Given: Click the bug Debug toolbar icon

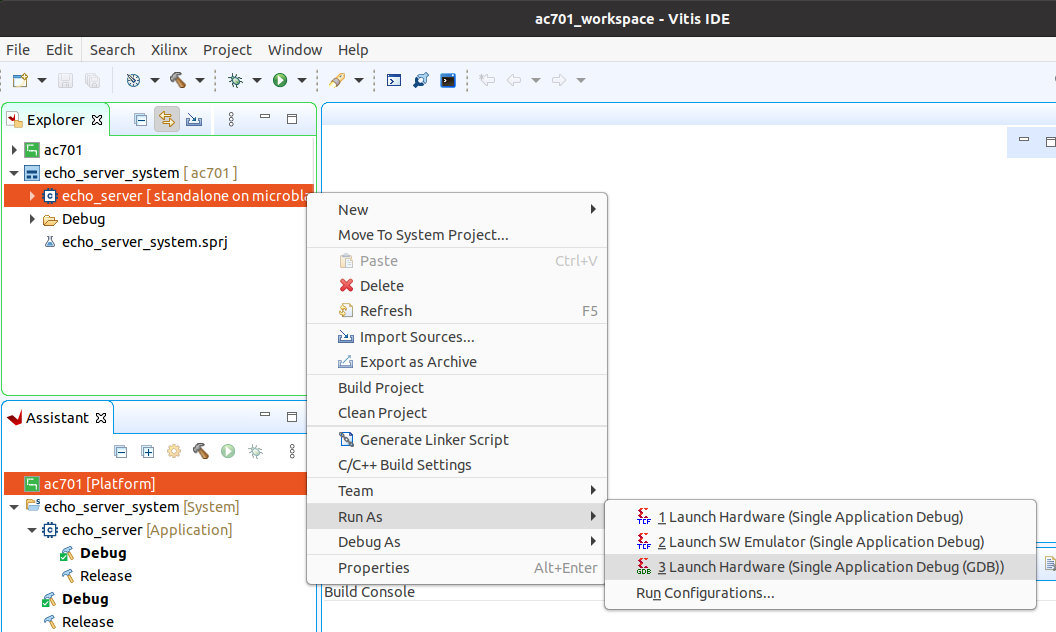Looking at the screenshot, I should [x=235, y=80].
